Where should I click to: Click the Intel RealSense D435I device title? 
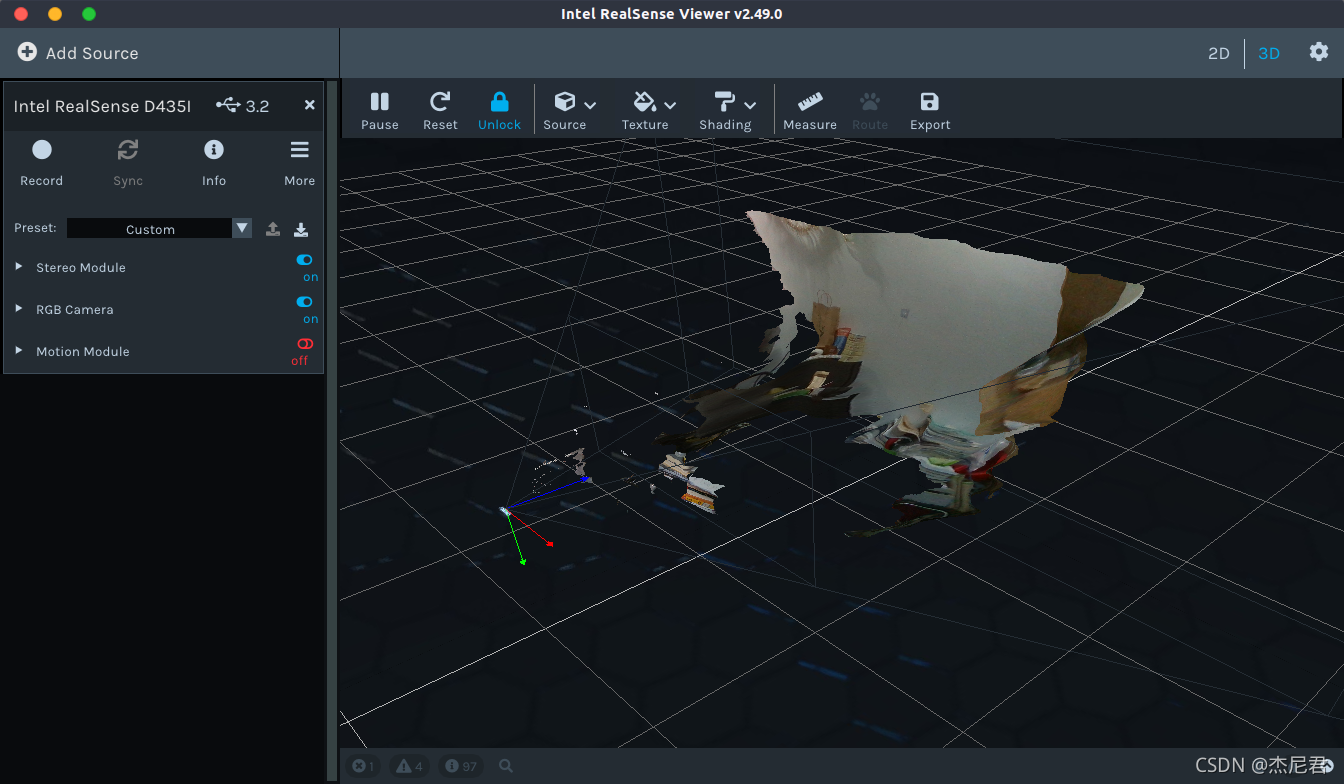(x=102, y=106)
